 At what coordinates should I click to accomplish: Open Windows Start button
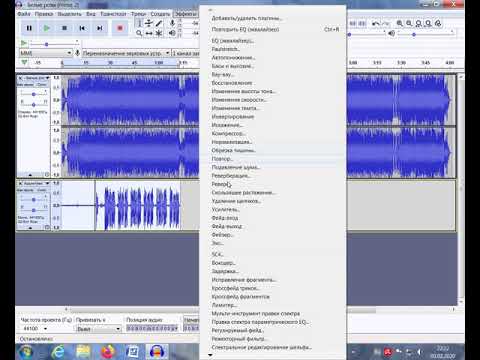26,351
